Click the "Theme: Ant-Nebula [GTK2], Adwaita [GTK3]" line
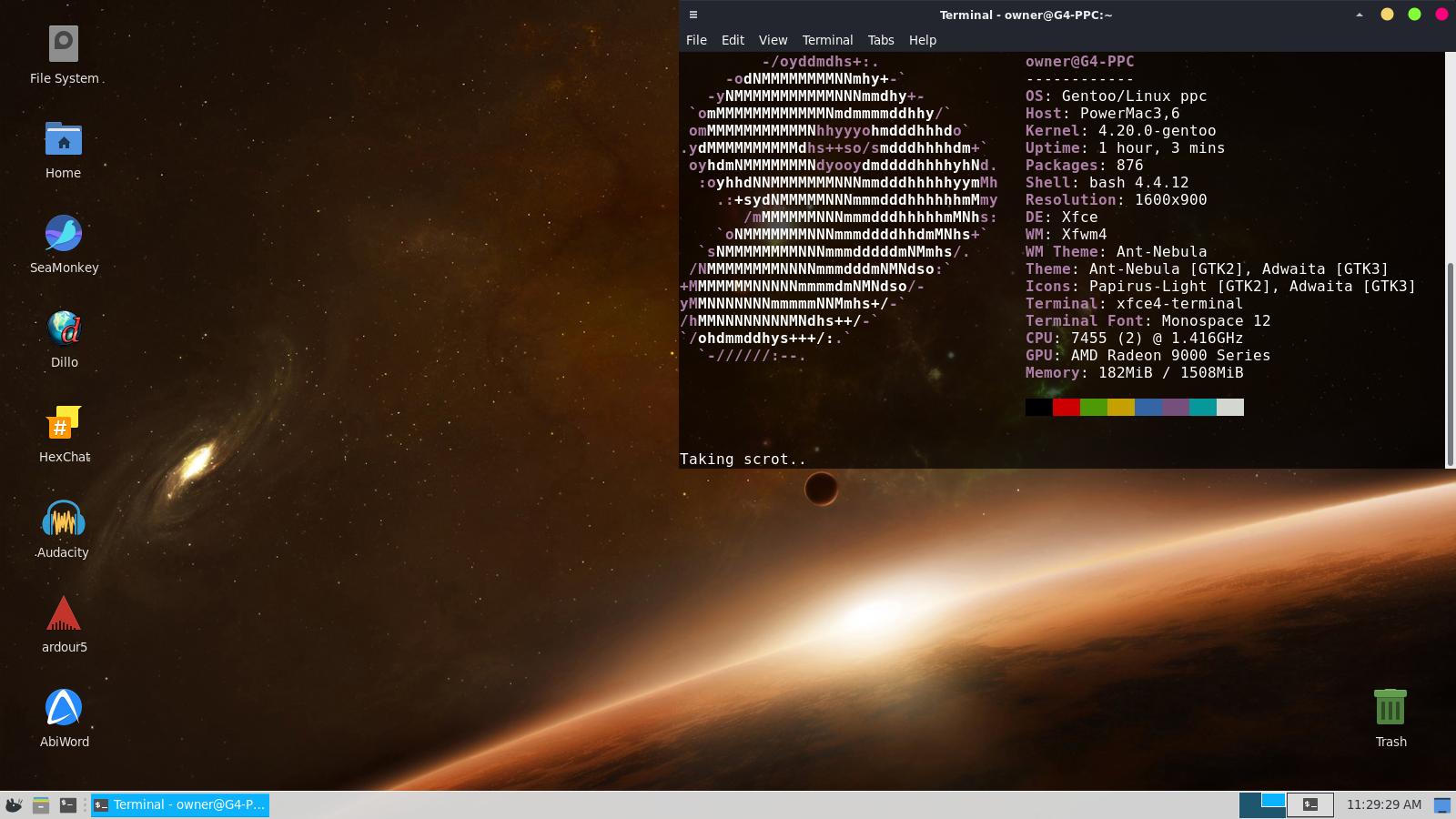The image size is (1456, 819). point(1208,269)
